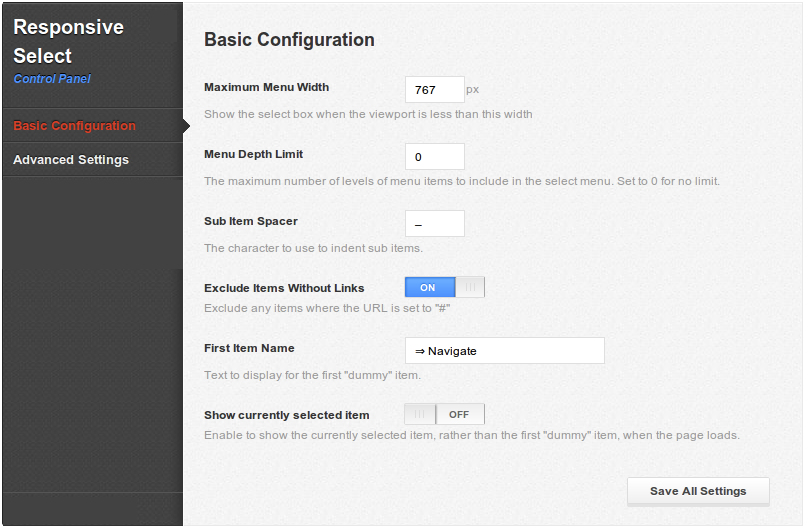This screenshot has height=526, width=803.
Task: Click the First Item Name text field
Action: tap(504, 351)
